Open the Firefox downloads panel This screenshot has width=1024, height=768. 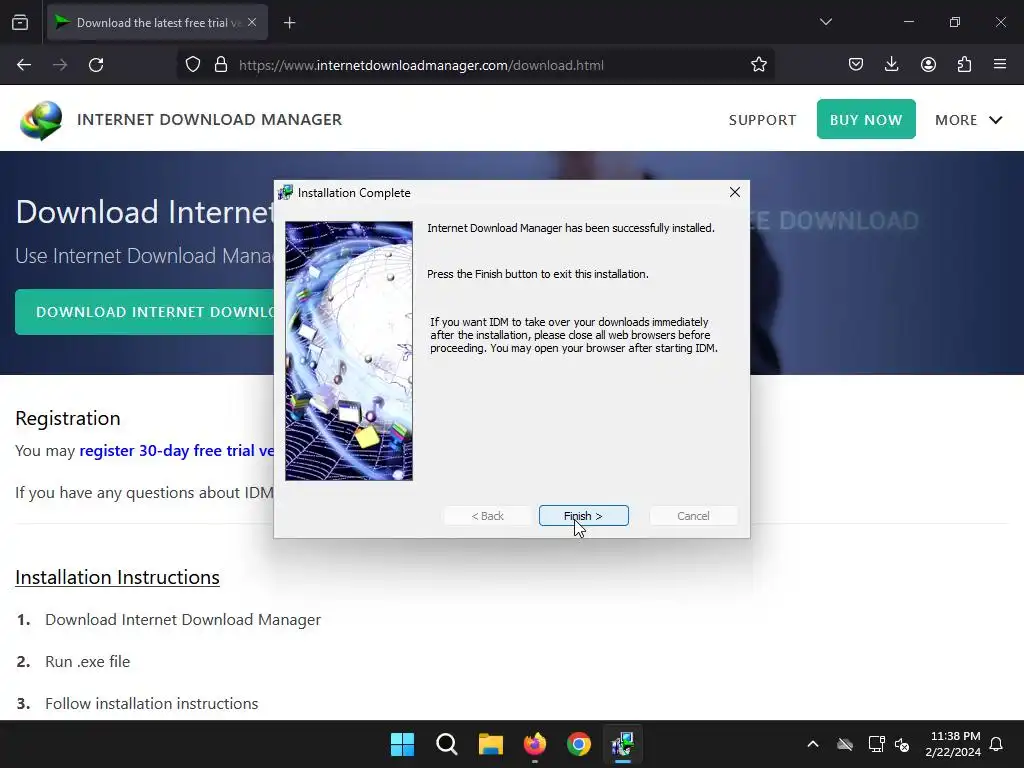[891, 64]
